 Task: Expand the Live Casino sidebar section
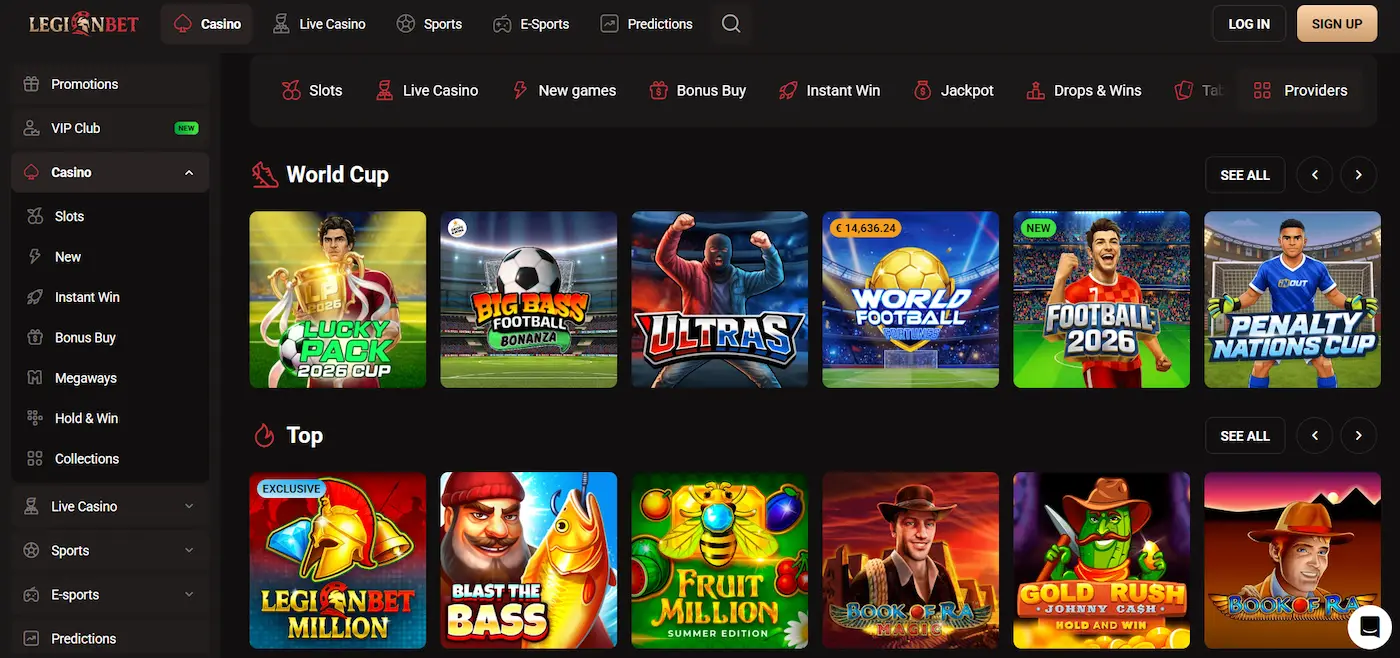coord(189,507)
